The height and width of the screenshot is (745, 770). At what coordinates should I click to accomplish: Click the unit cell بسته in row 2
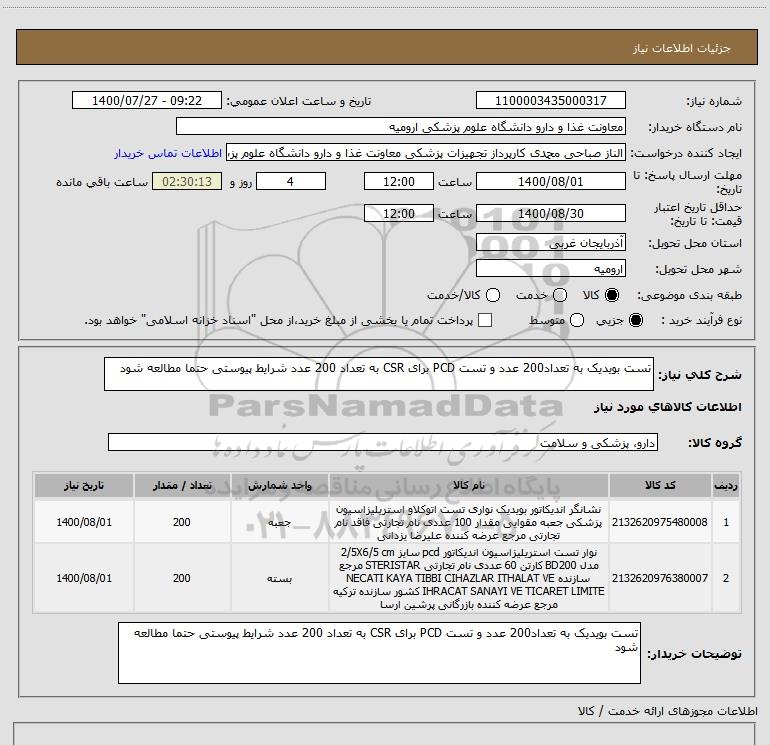point(279,578)
